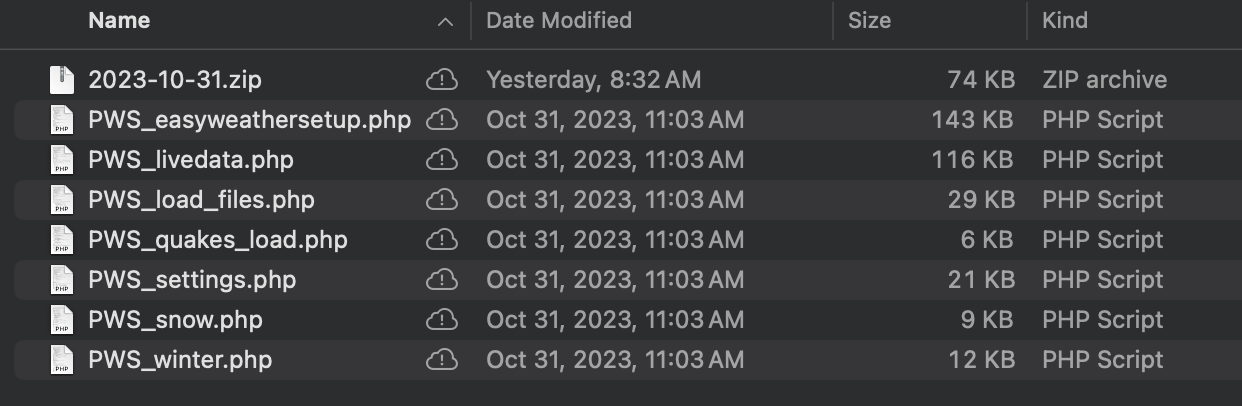The height and width of the screenshot is (406, 1242).
Task: Toggle sort order via Name column arrow
Action: (x=446, y=21)
